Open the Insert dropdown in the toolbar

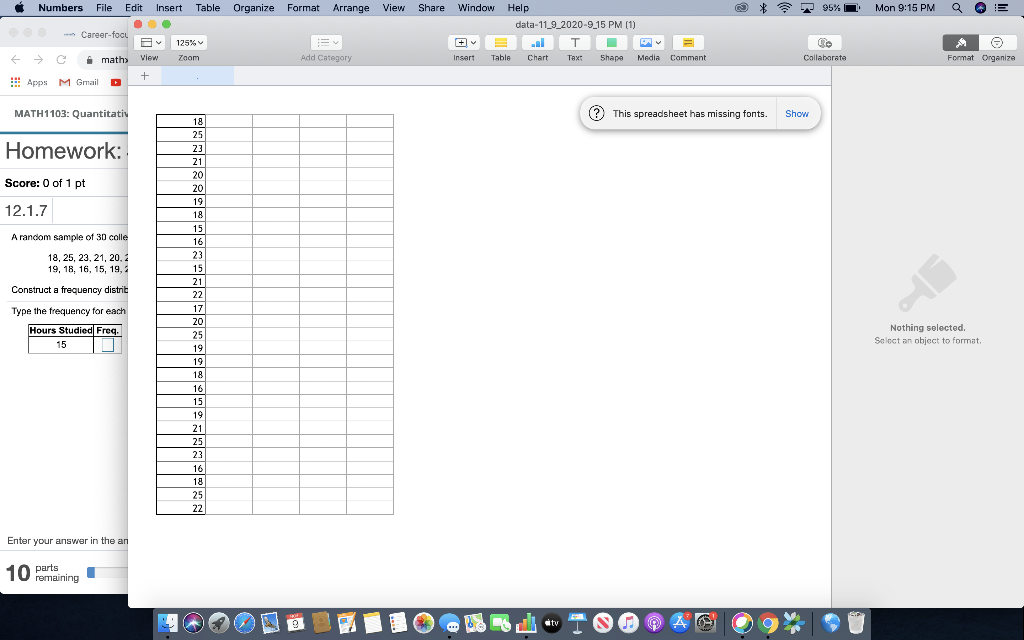point(464,42)
